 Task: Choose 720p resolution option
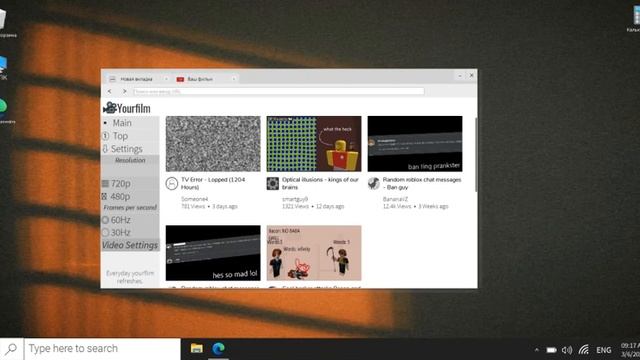point(121,184)
